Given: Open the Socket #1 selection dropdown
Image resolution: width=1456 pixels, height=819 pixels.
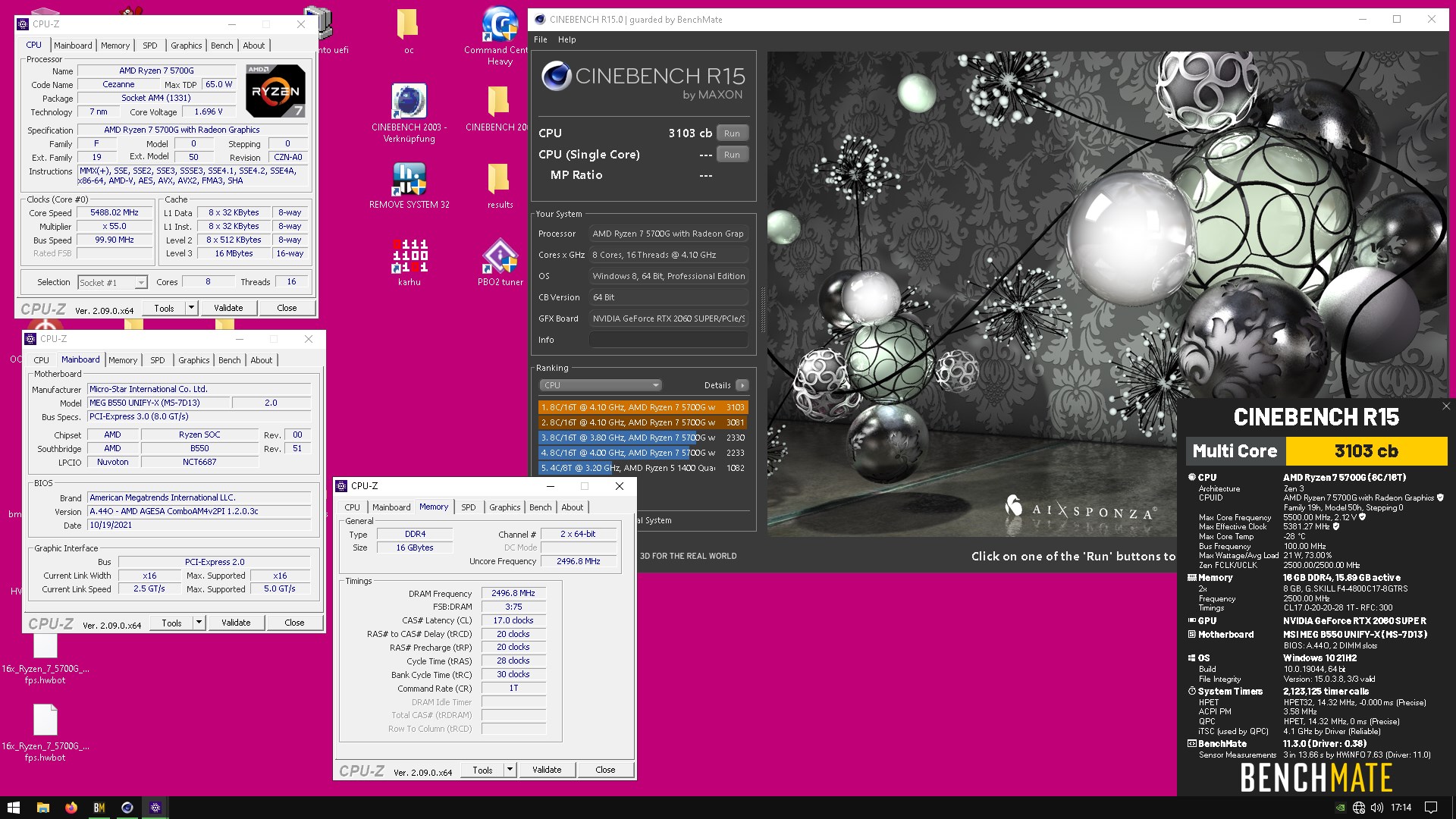Looking at the screenshot, I should (x=112, y=282).
